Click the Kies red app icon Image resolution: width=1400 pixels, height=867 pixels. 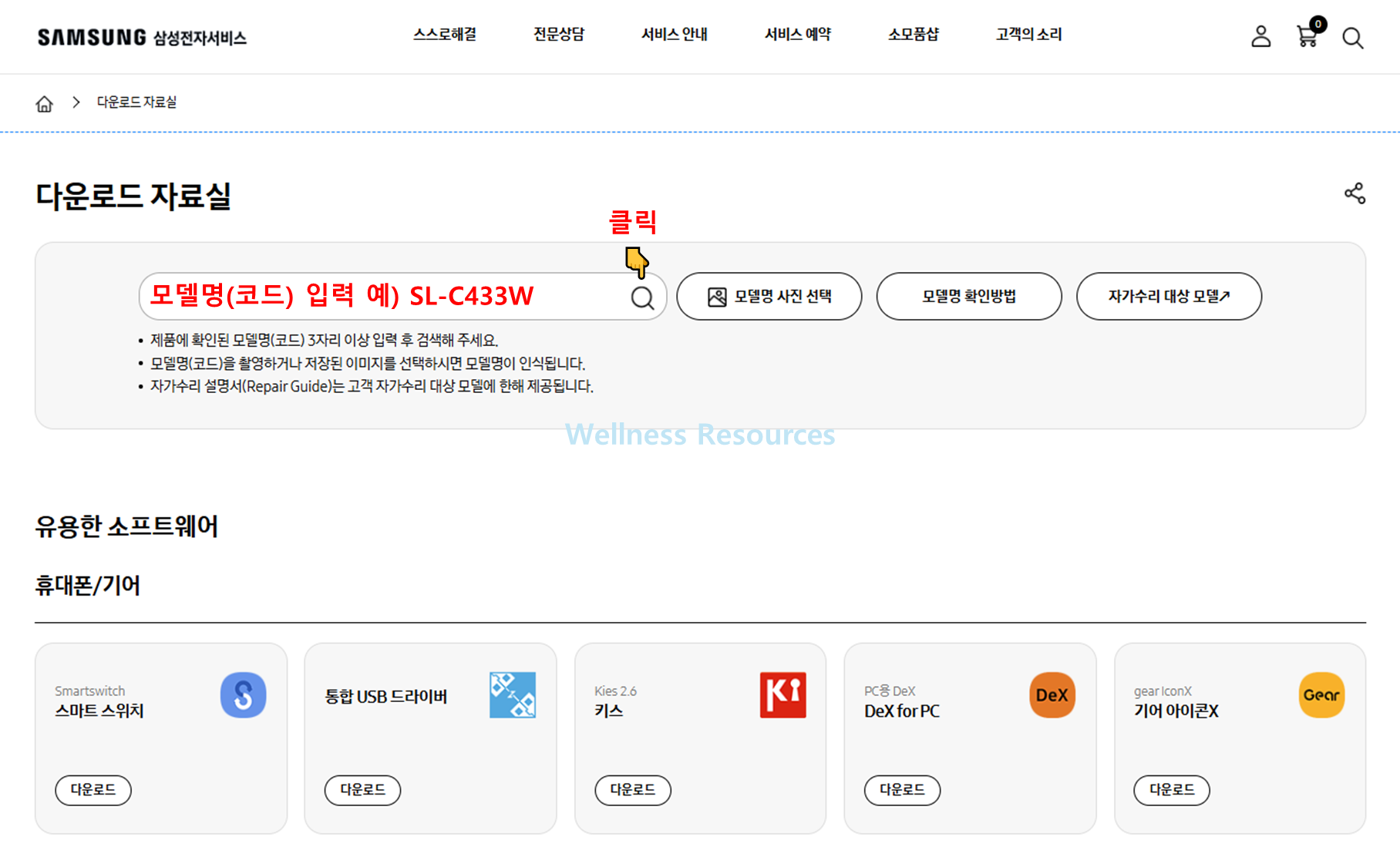[x=782, y=695]
